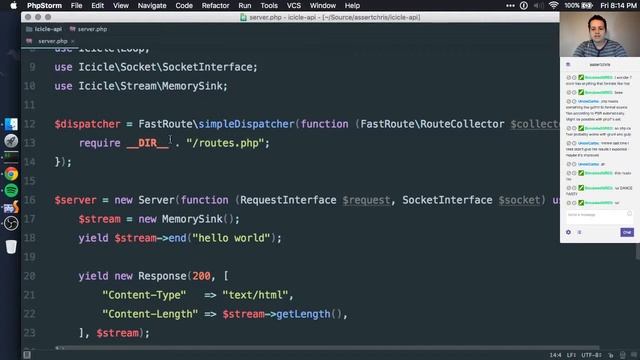Click the chat panel menu icon

pos(568,64)
